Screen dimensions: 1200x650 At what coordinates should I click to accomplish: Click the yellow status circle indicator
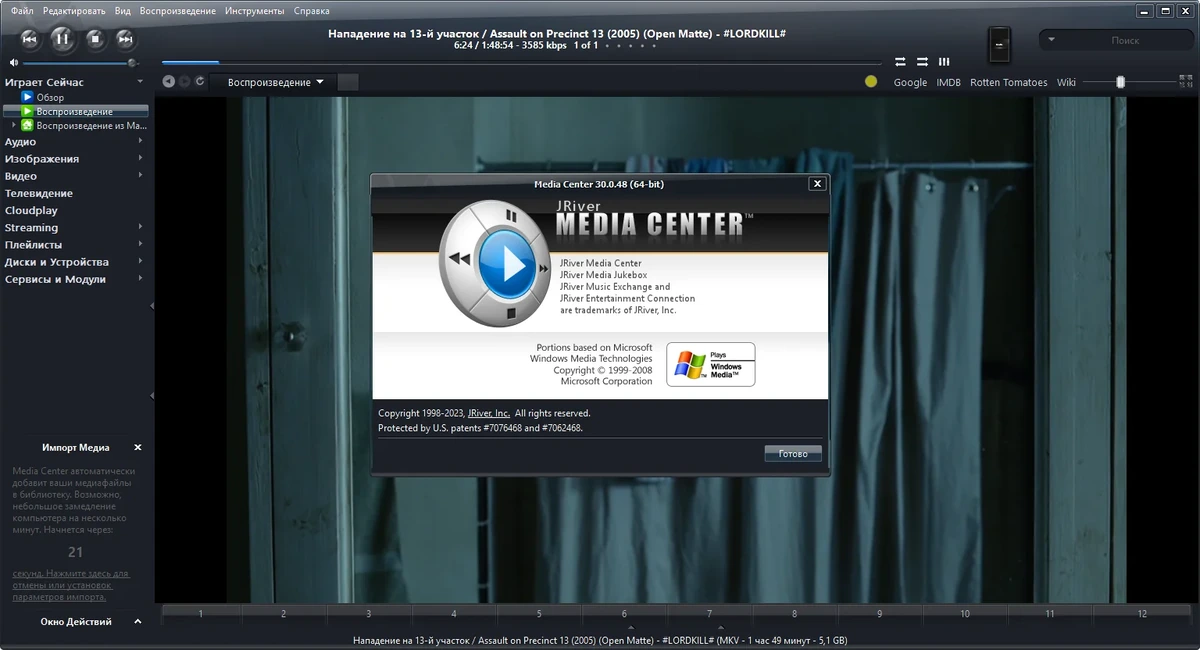pyautogui.click(x=871, y=82)
